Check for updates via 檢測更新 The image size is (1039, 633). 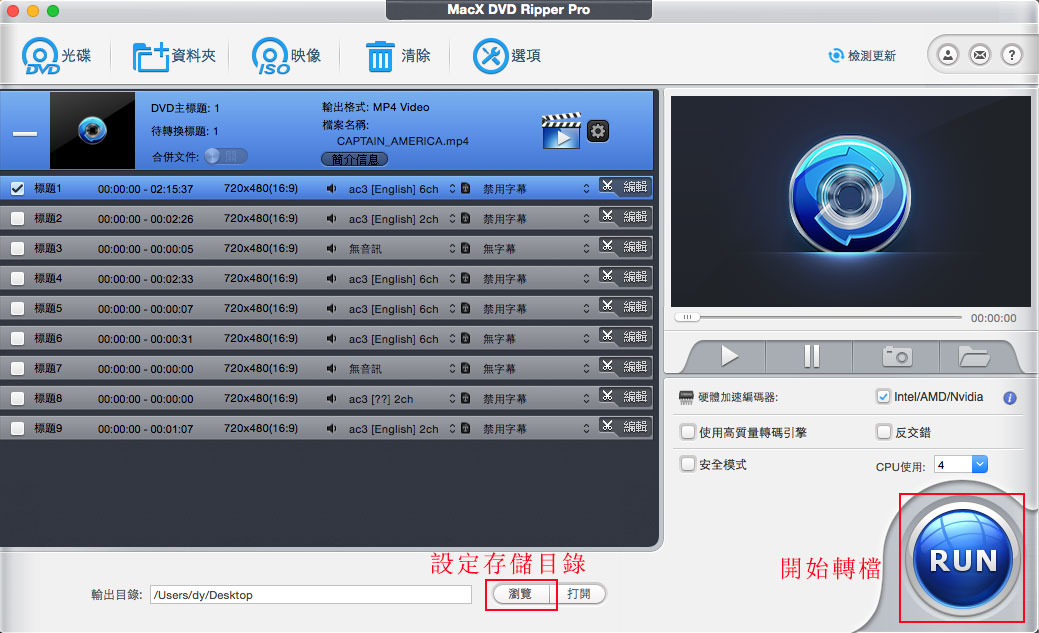pyautogui.click(x=862, y=56)
